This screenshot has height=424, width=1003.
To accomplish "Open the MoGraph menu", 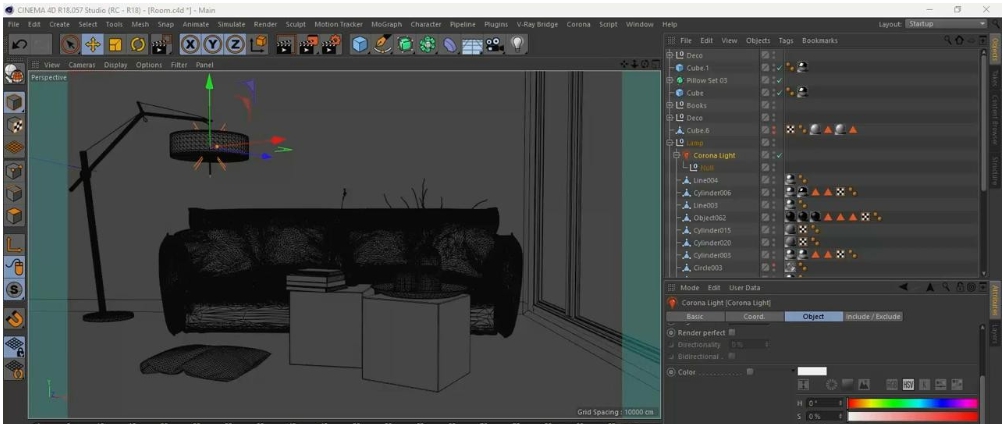I will click(x=386, y=23).
